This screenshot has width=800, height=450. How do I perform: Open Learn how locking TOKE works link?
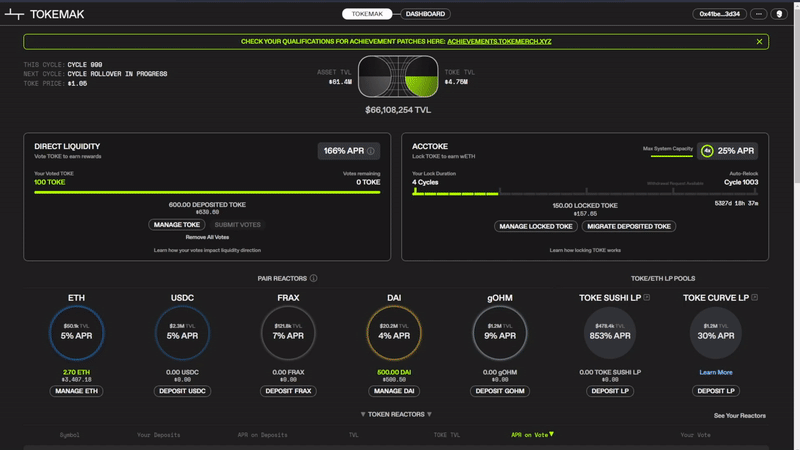[x=585, y=250]
